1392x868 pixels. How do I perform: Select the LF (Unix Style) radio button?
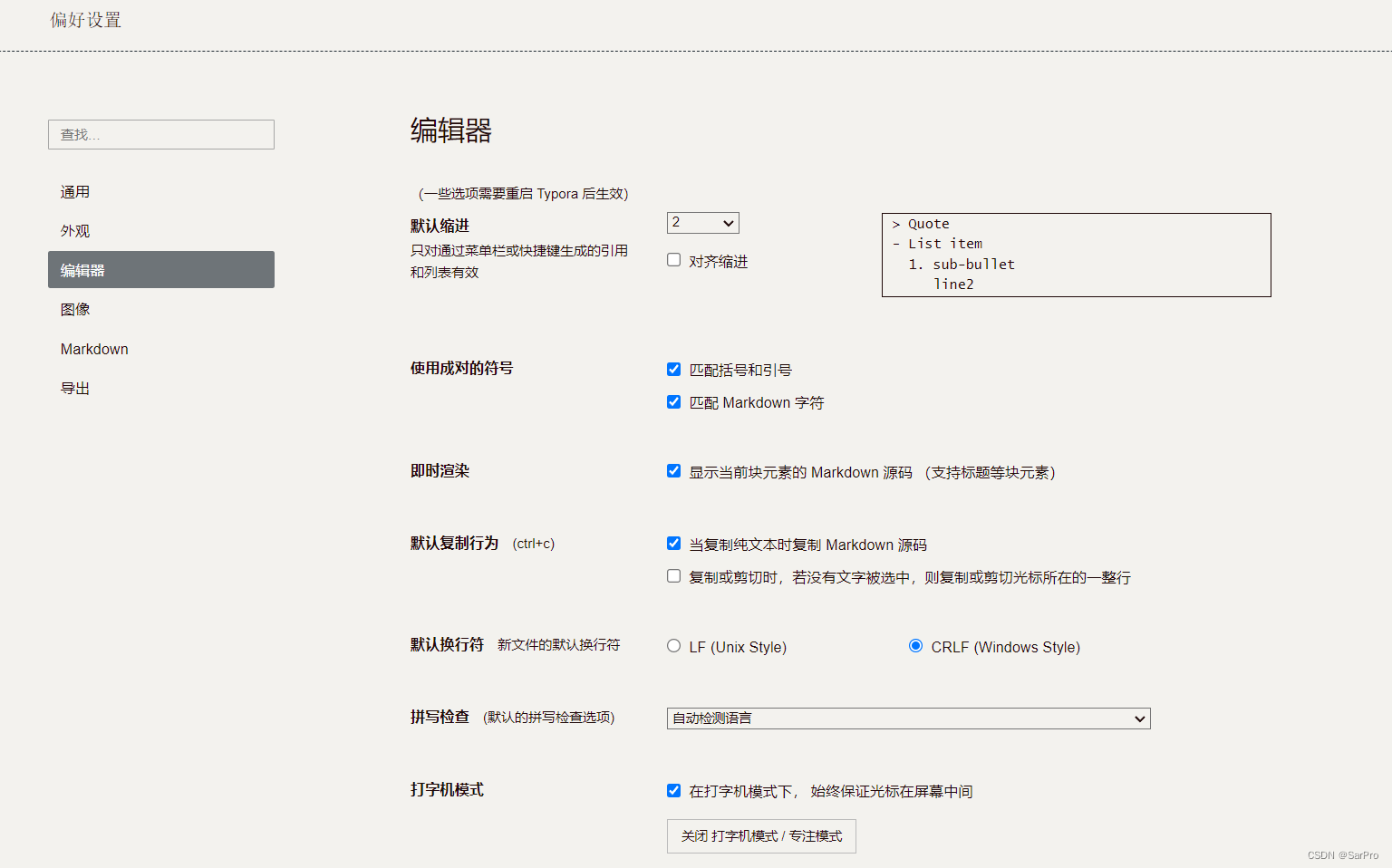click(674, 646)
